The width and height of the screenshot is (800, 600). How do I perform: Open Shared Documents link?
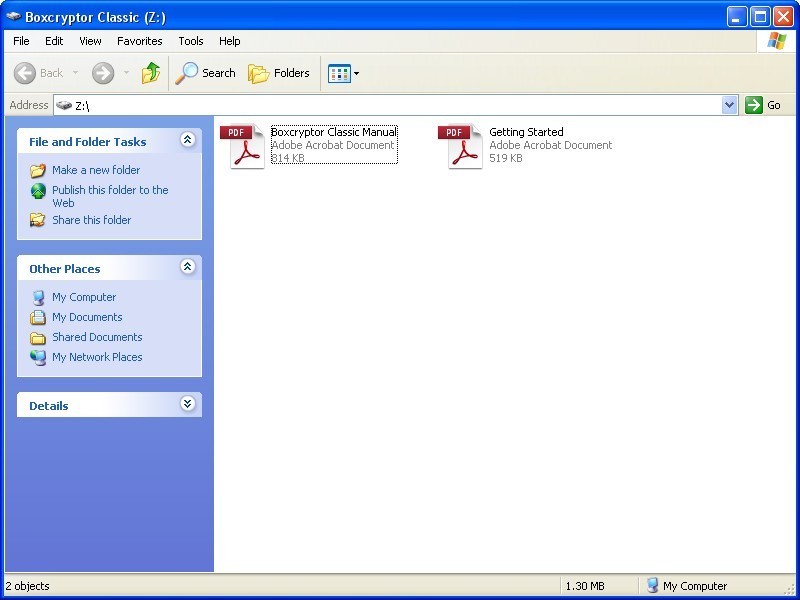97,337
